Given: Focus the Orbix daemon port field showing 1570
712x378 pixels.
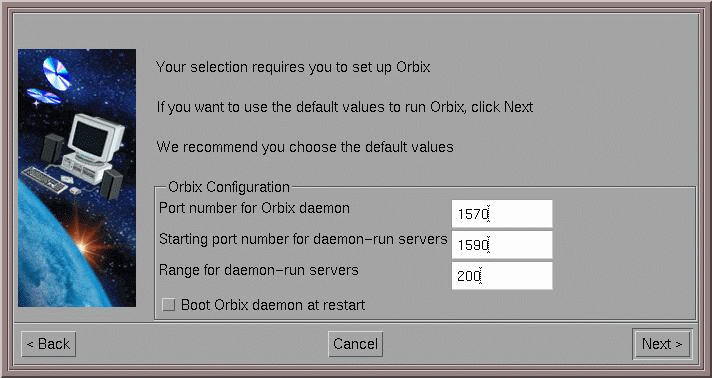Looking at the screenshot, I should click(502, 214).
